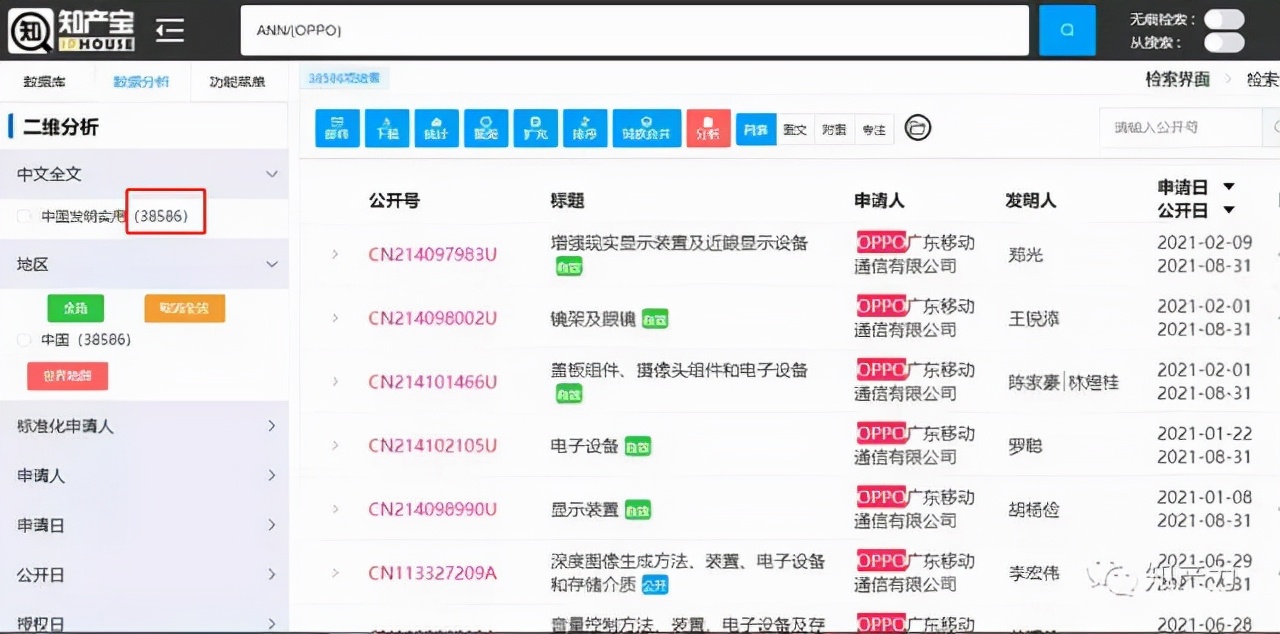Click inventor name 李宏伟

[1035, 574]
